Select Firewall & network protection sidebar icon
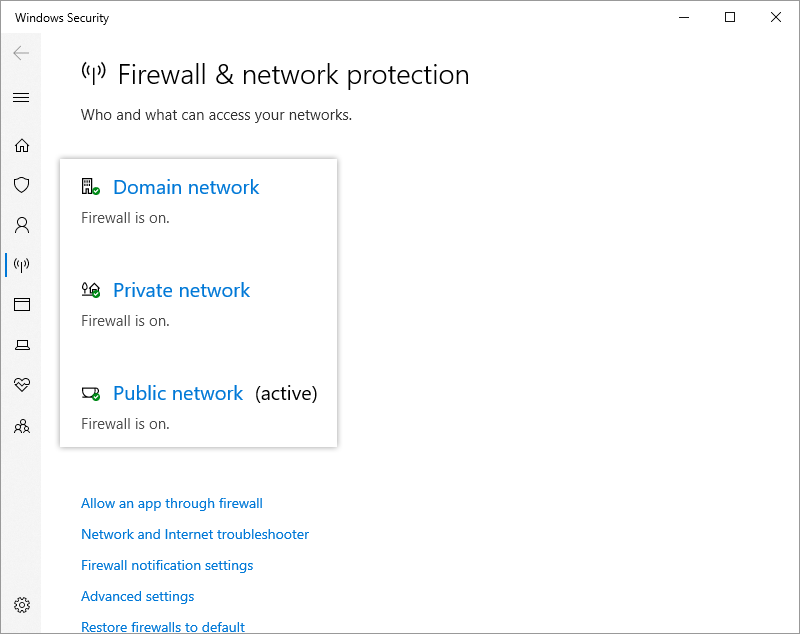This screenshot has height=634, width=800. (21, 265)
